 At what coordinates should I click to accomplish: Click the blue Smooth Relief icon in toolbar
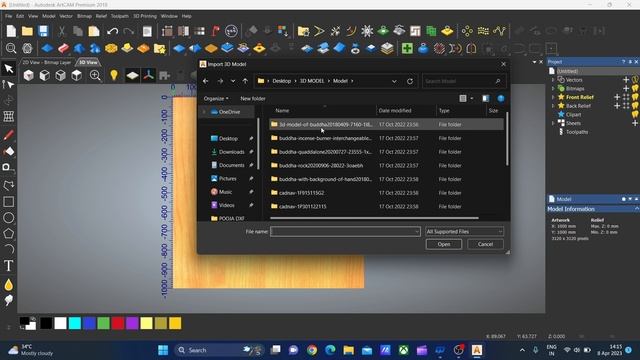pyautogui.click(x=47, y=48)
